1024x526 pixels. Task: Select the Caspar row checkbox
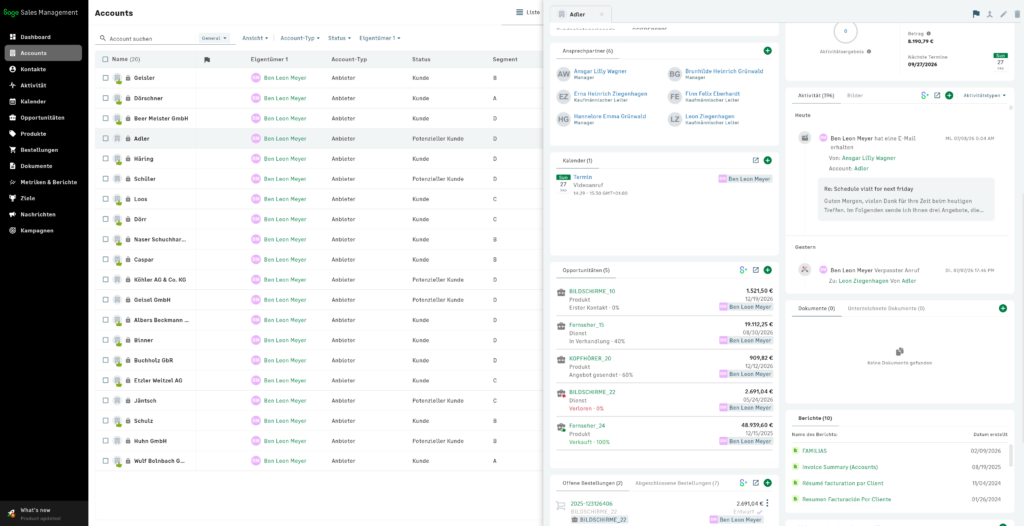click(106, 259)
